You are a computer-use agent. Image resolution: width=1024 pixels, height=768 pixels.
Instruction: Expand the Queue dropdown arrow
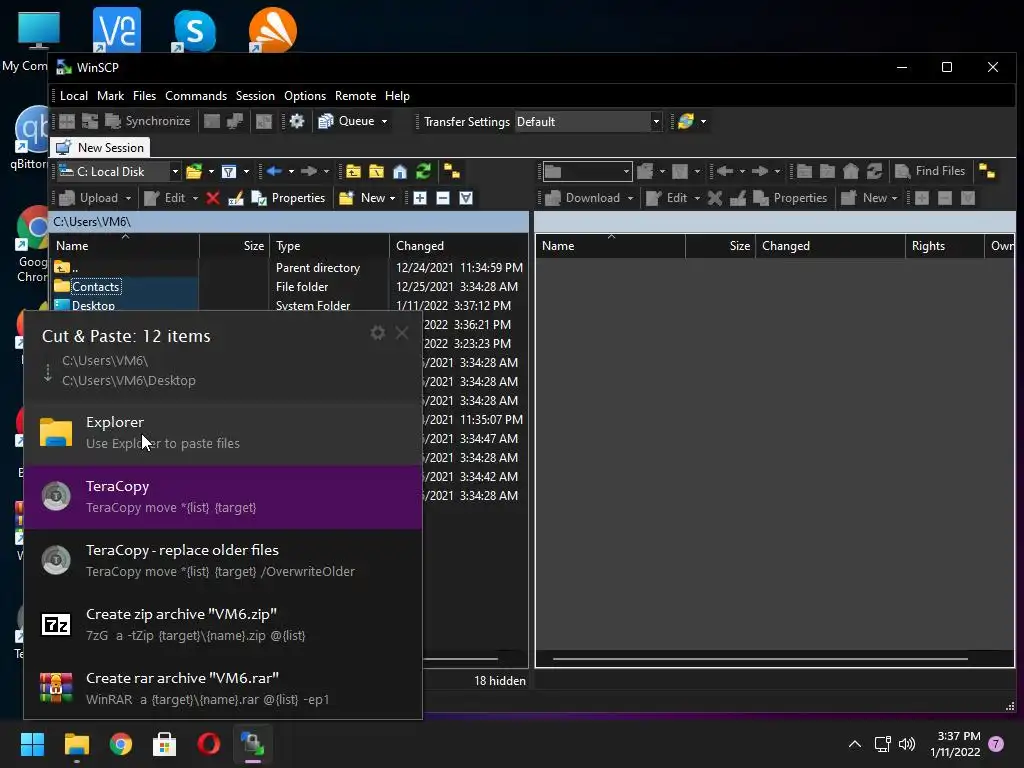coord(384,121)
